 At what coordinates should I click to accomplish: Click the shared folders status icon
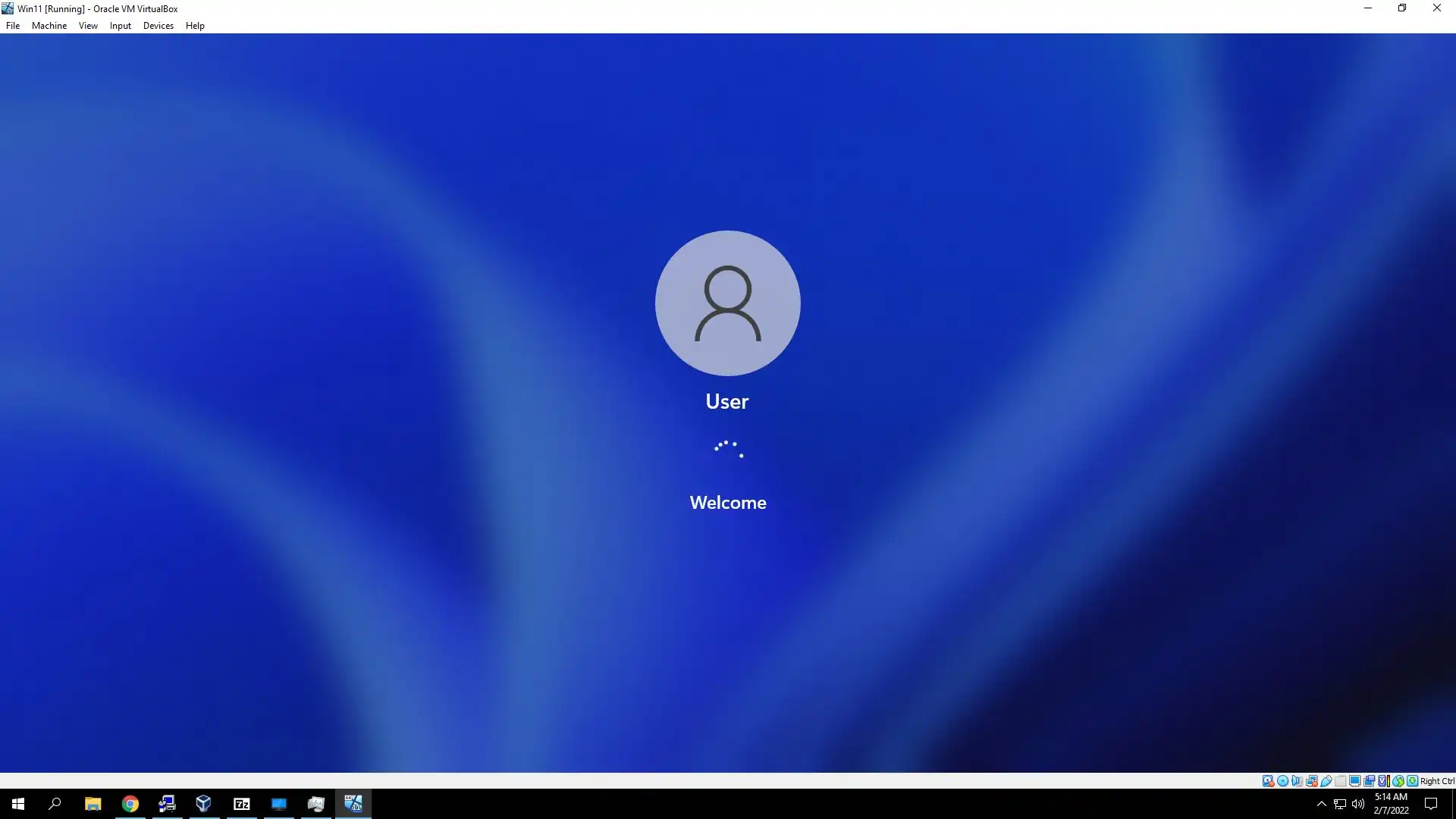1340,781
